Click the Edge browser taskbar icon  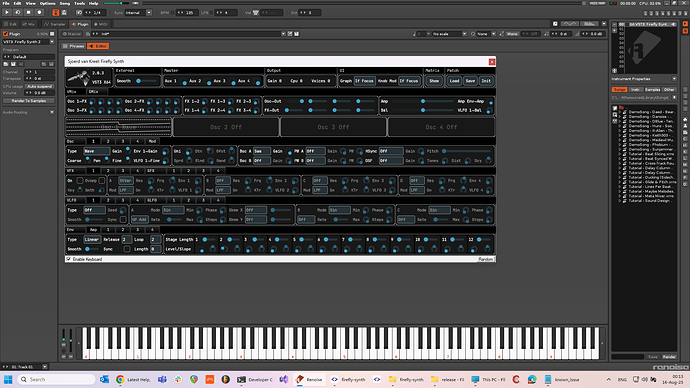(532, 379)
